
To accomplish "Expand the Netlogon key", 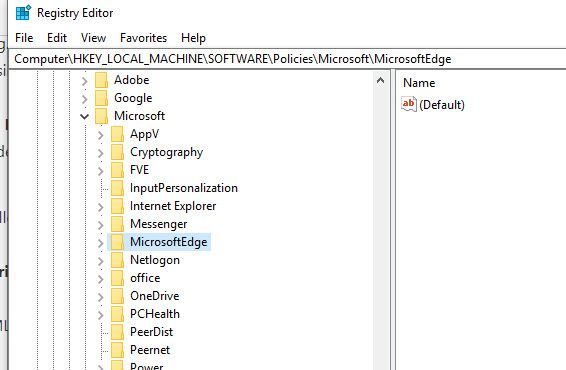I will pos(101,261).
